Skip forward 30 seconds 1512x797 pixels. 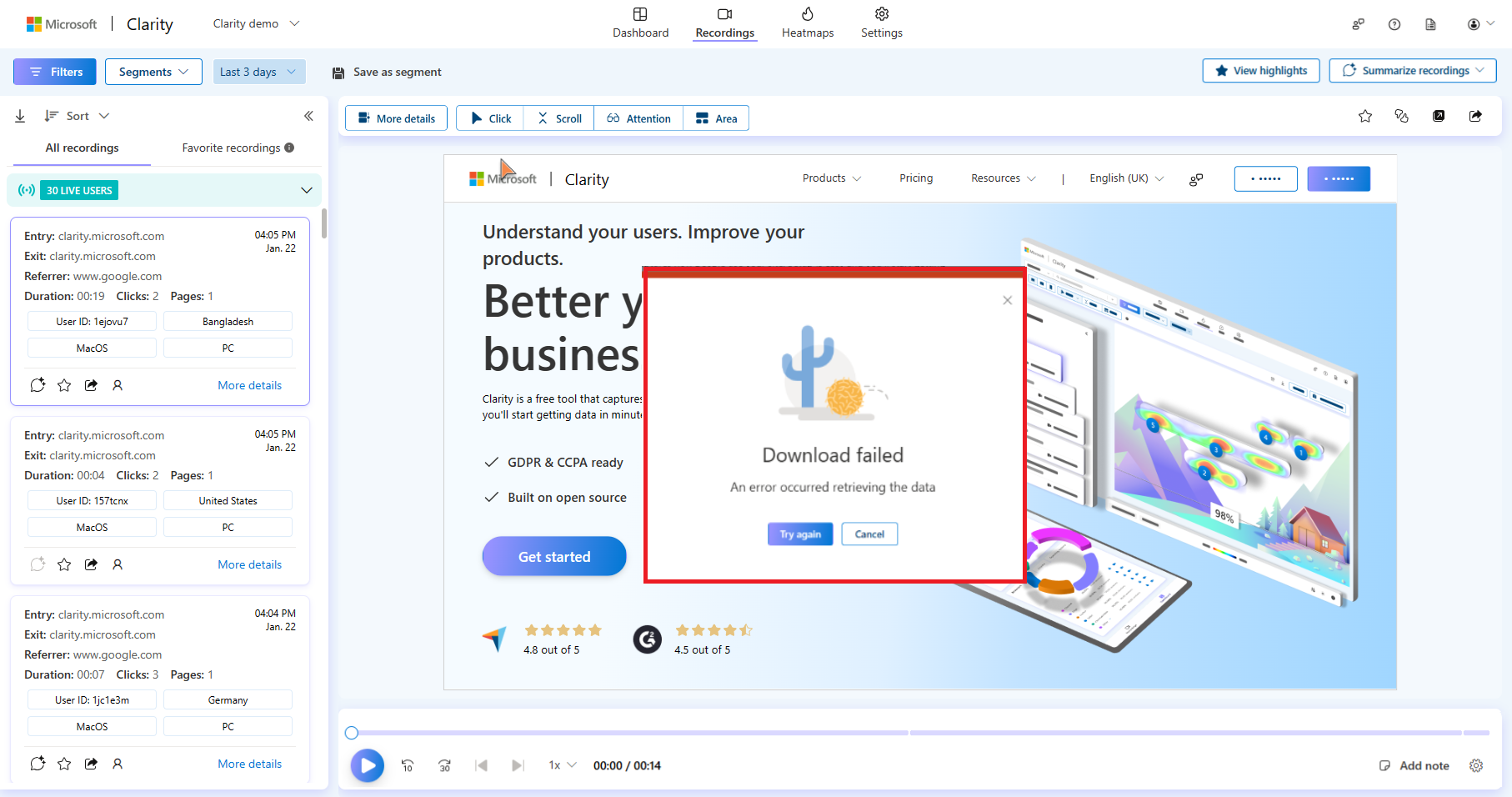[x=445, y=765]
